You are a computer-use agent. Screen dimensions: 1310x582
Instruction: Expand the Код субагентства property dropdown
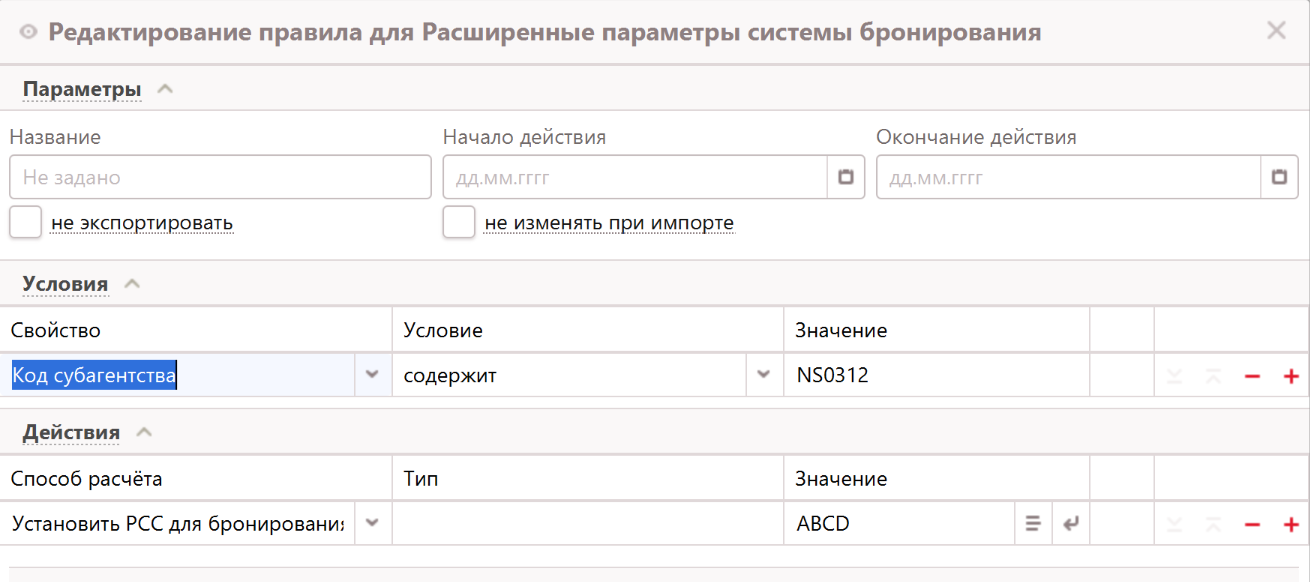372,375
